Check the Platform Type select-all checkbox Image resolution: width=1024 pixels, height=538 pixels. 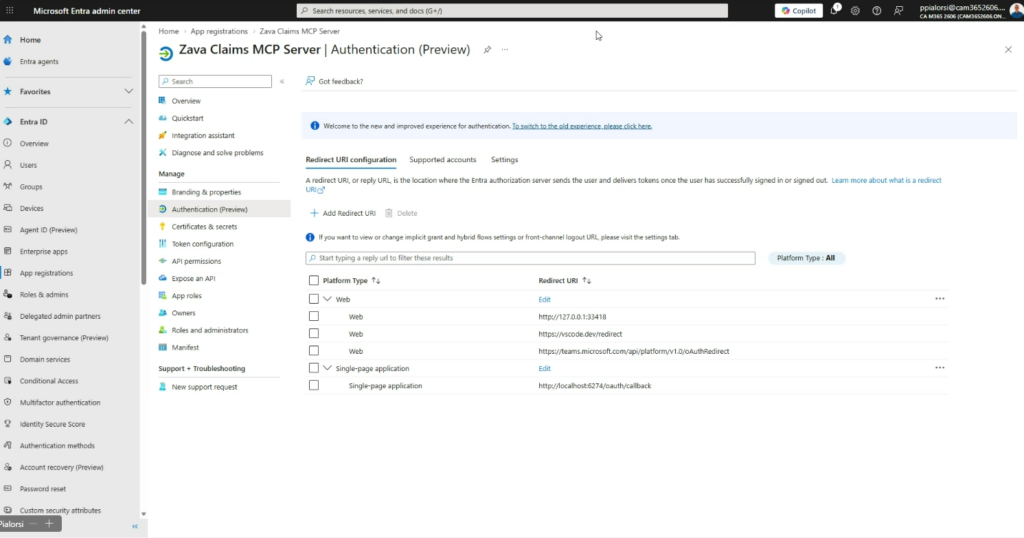tap(314, 281)
